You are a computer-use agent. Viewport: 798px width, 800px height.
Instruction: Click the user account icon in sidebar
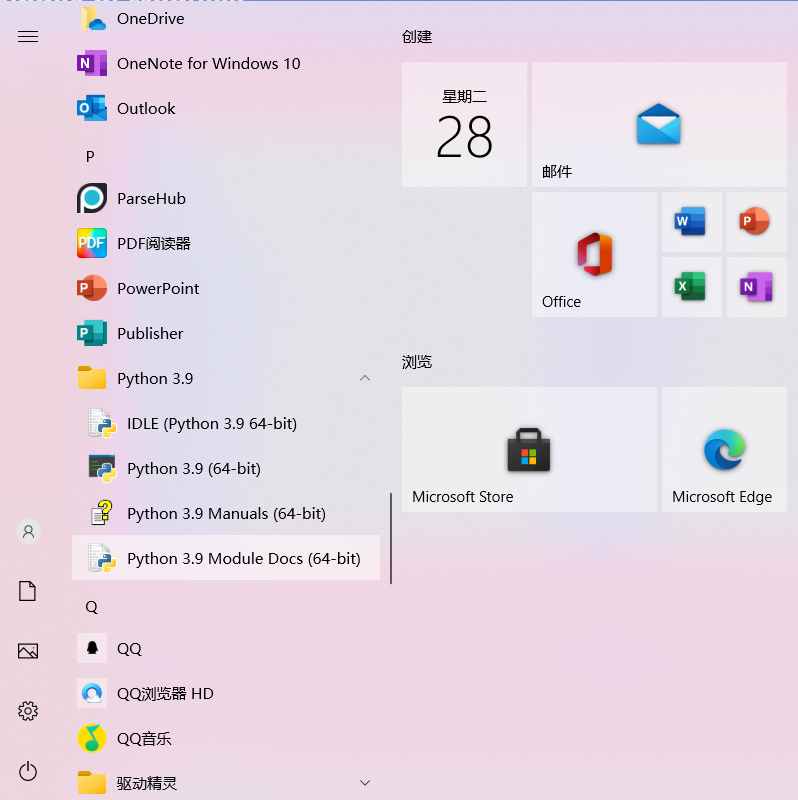[x=29, y=532]
